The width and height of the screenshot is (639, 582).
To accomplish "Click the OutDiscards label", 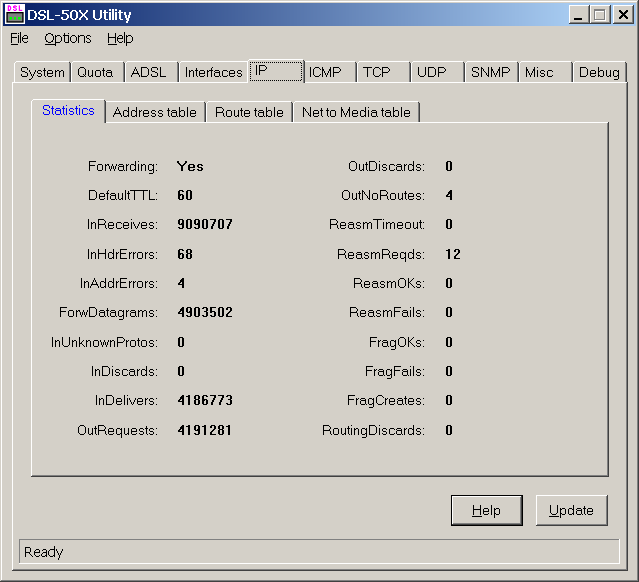I will pos(386,166).
